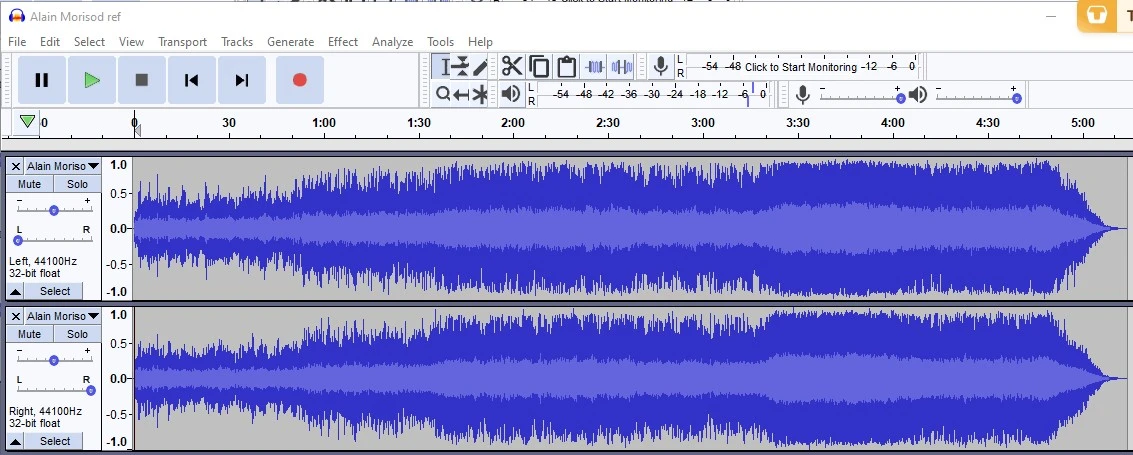Image resolution: width=1133 pixels, height=455 pixels.
Task: Solo the Left channel track
Action: click(x=78, y=184)
